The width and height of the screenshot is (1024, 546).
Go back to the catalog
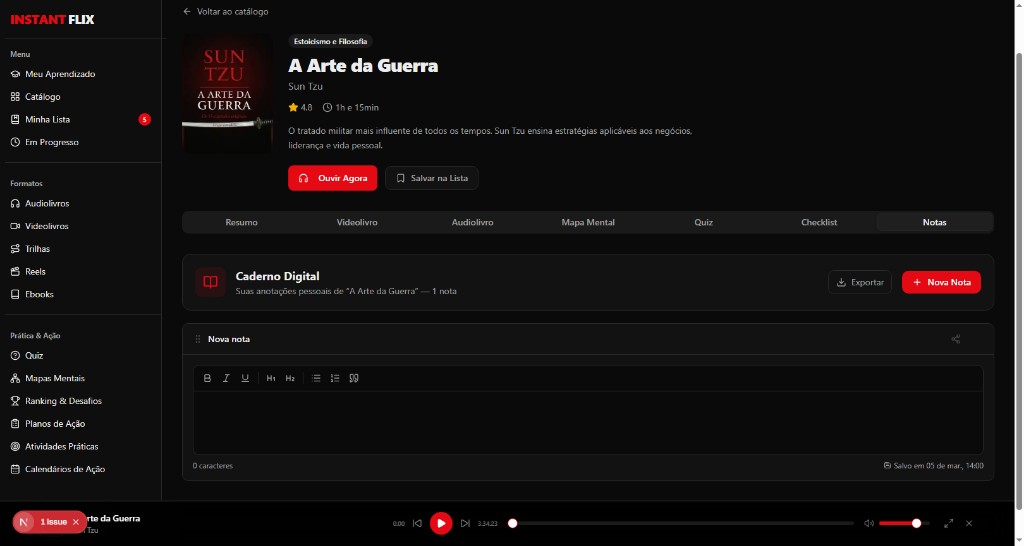(225, 12)
